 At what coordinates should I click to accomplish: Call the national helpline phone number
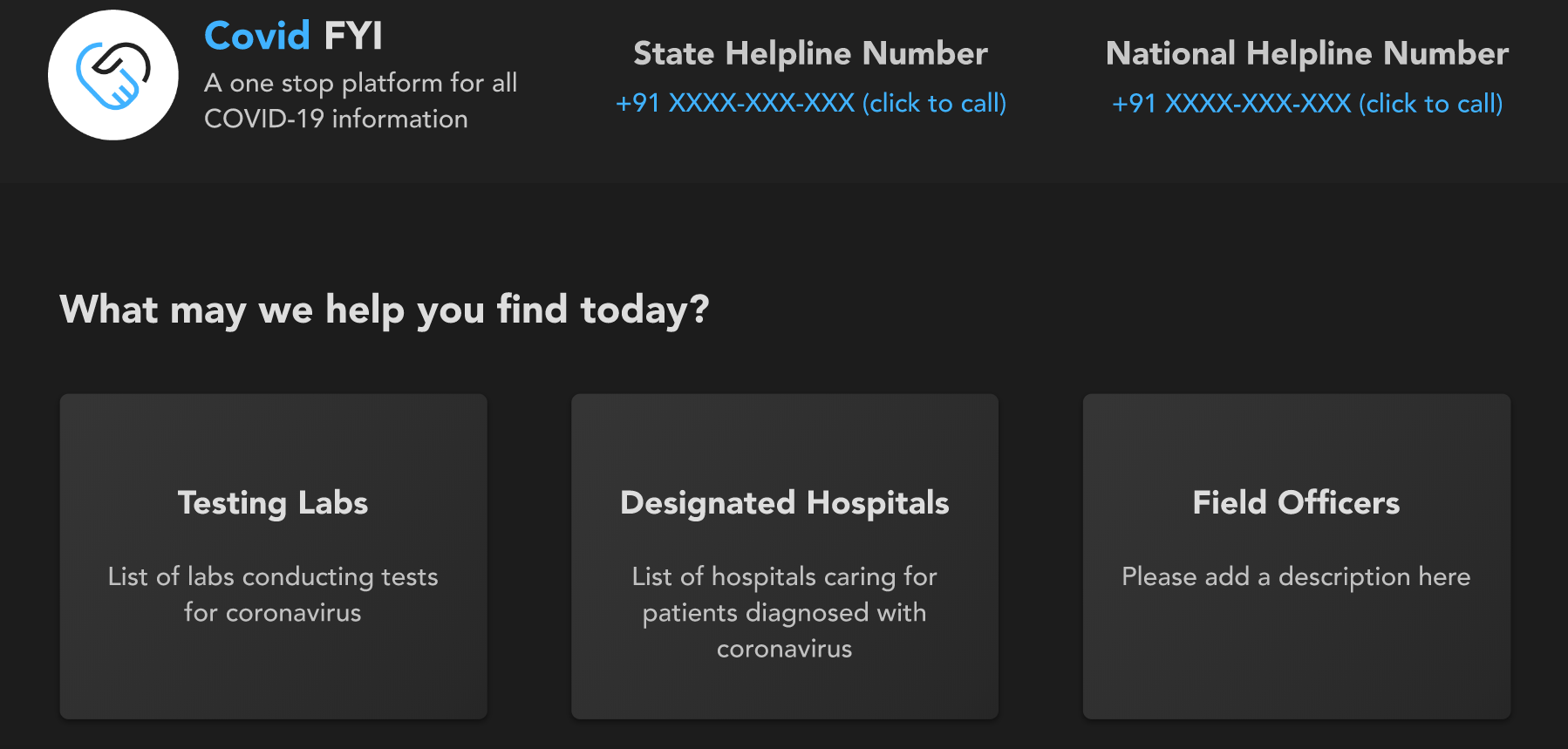click(1231, 104)
